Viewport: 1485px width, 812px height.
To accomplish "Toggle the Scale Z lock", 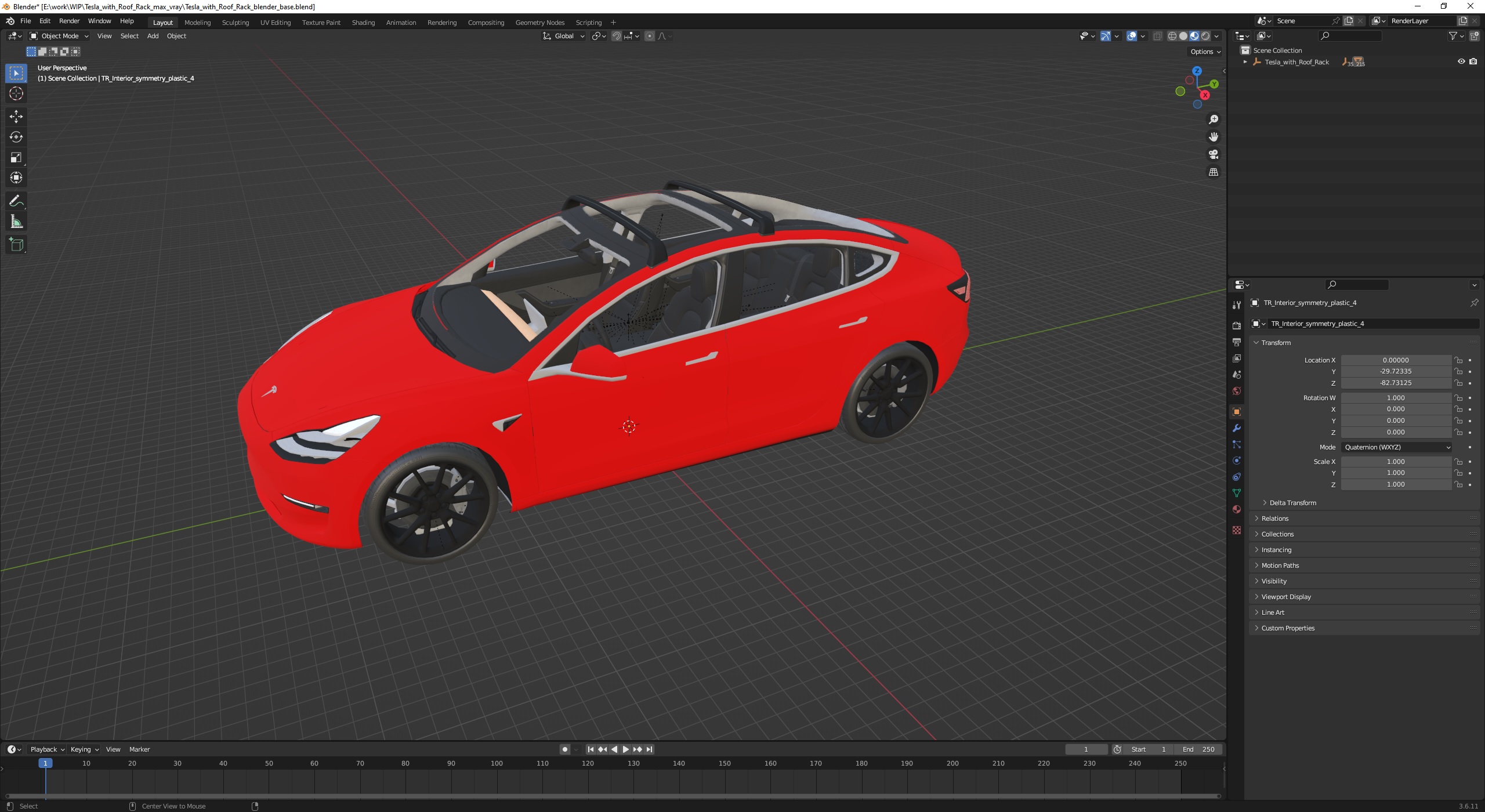I will 1458,484.
